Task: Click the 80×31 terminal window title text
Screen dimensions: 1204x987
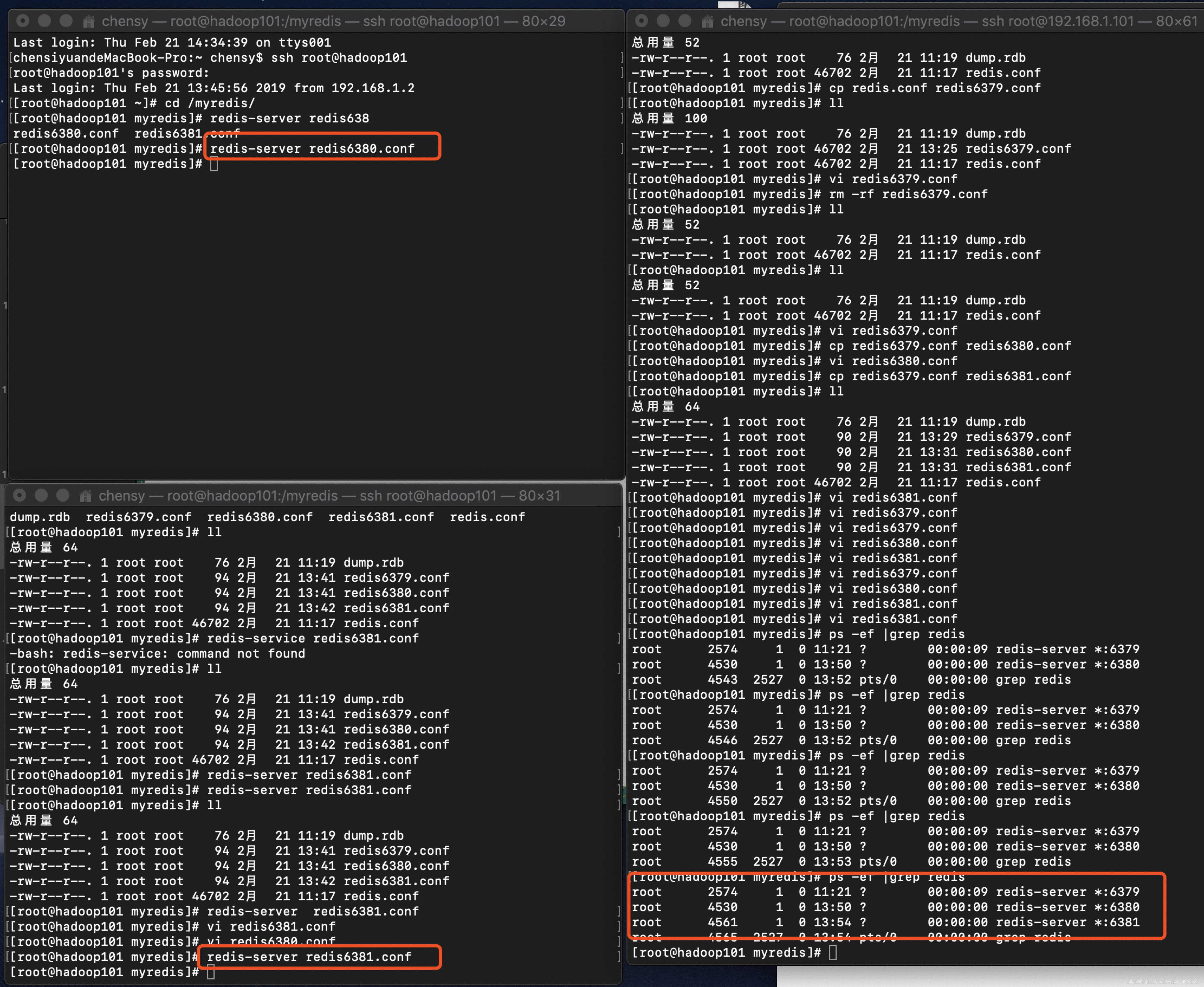Action: 329,496
